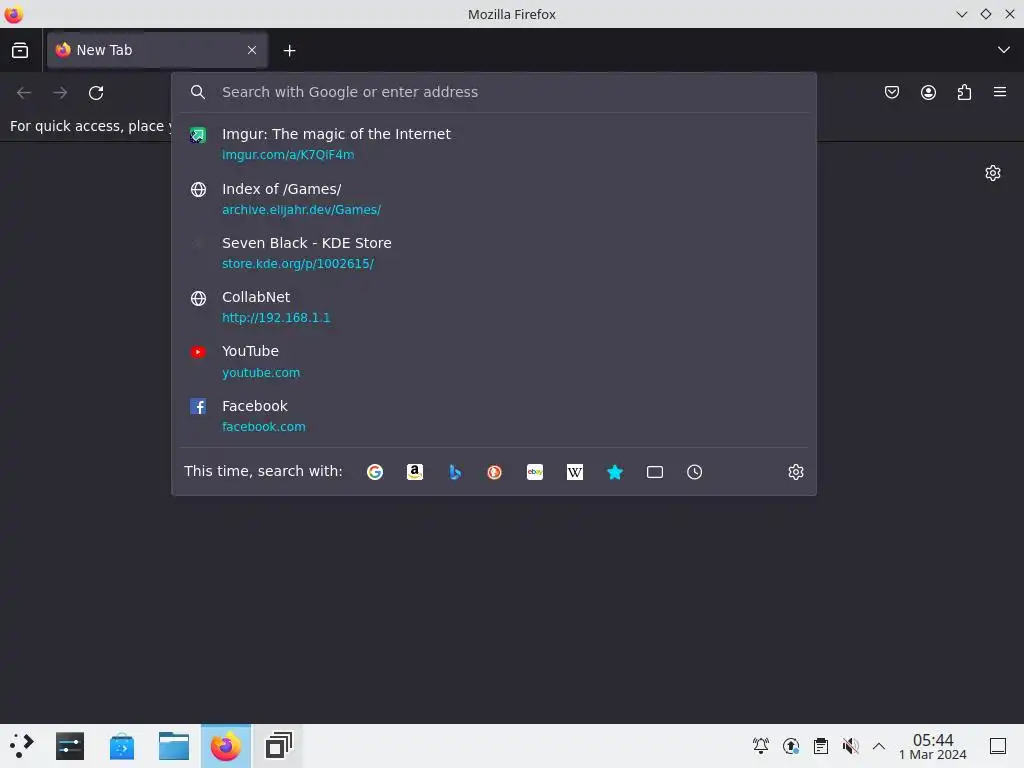Click imgur.com/a/K7QiF4m URL text
Image resolution: width=1024 pixels, height=768 pixels.
point(288,155)
